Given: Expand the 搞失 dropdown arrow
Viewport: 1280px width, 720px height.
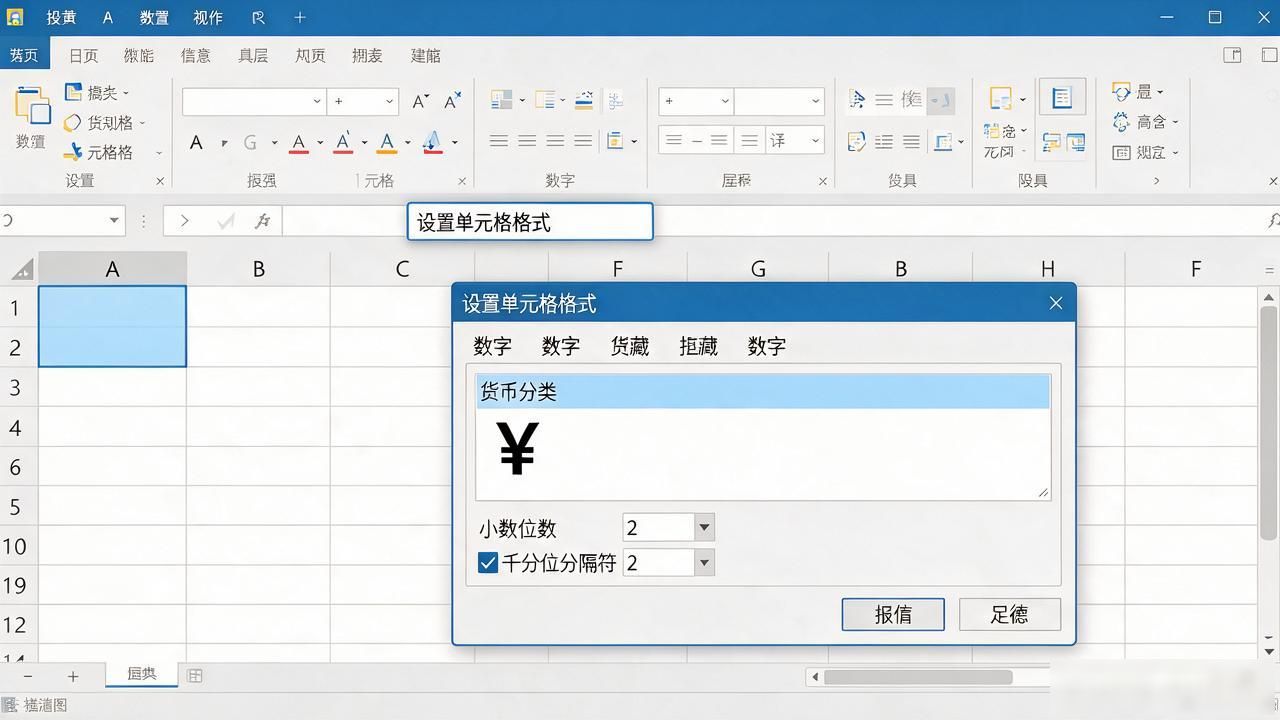Looking at the screenshot, I should pos(126,93).
